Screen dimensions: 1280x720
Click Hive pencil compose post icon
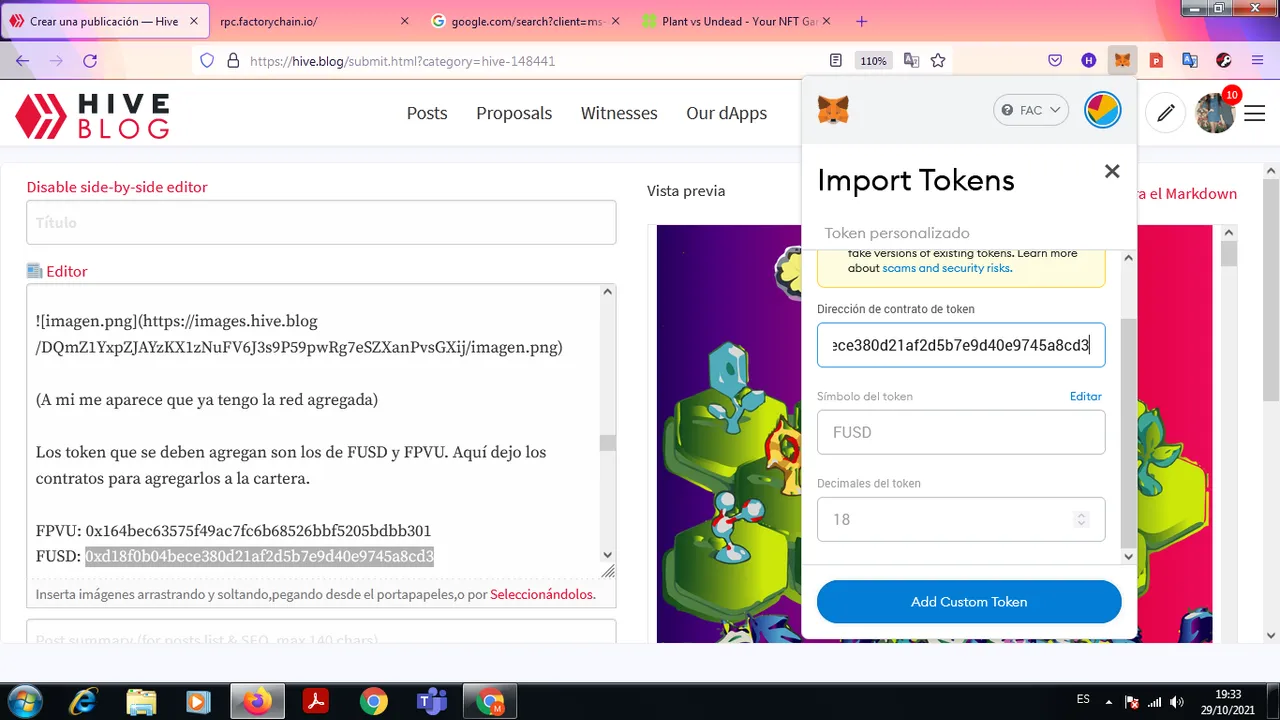1165,113
